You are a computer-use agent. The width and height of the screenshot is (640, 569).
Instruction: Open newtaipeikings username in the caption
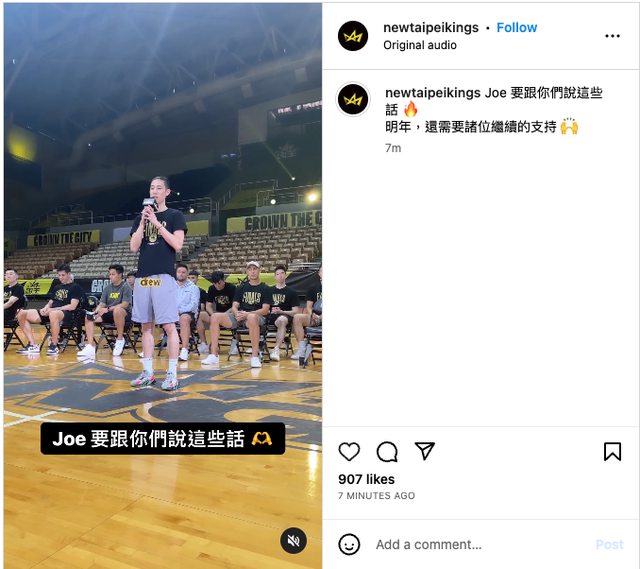(433, 93)
